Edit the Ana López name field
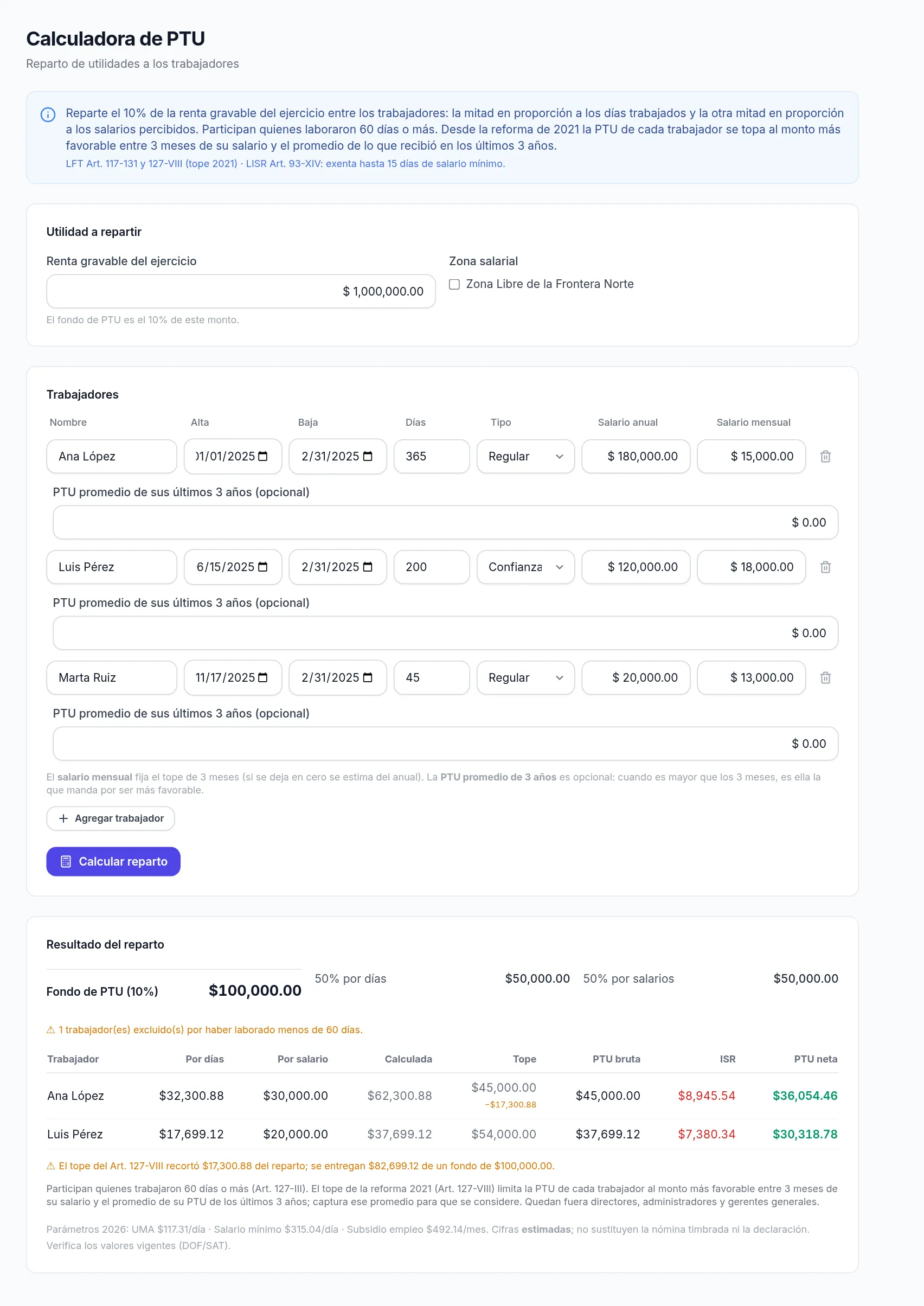Viewport: 924px width, 1306px height. coord(112,456)
